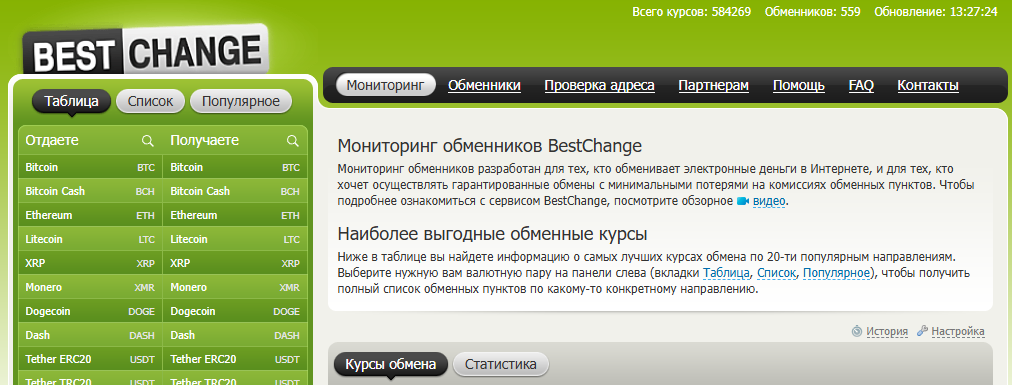Open the Помощь menu item
The width and height of the screenshot is (1012, 385).
pos(799,85)
